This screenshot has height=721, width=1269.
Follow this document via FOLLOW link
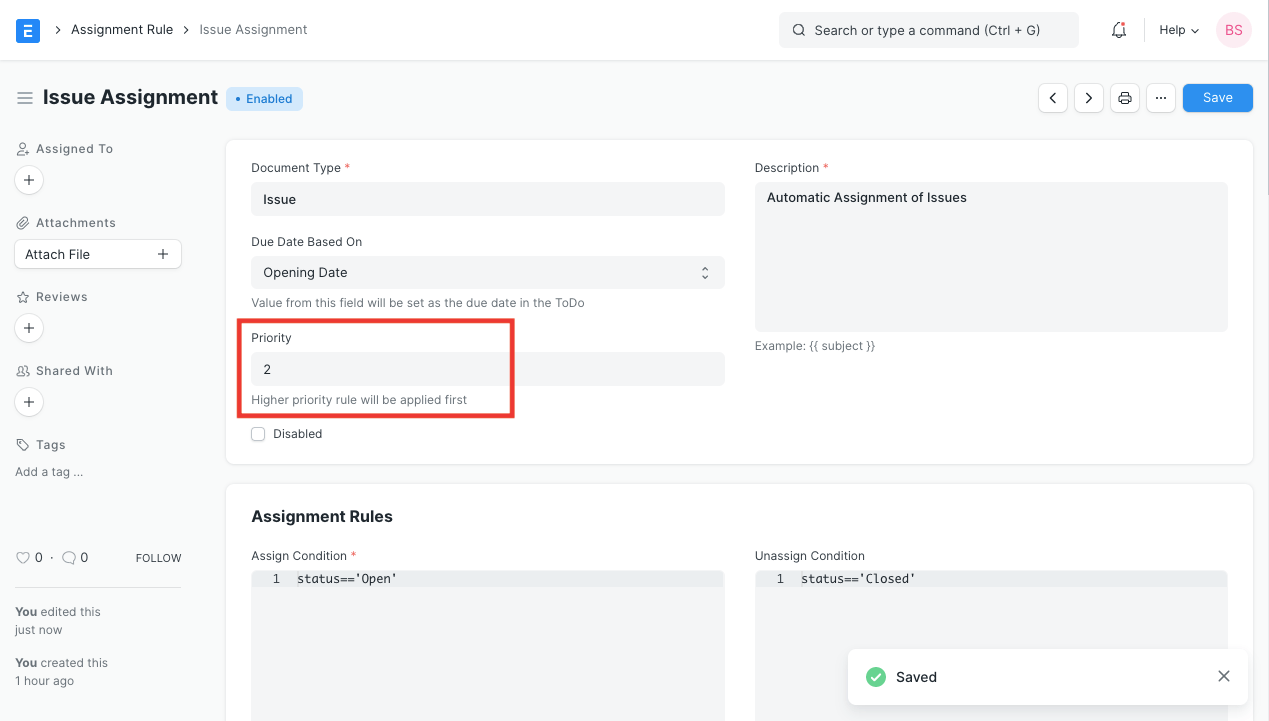coord(158,558)
